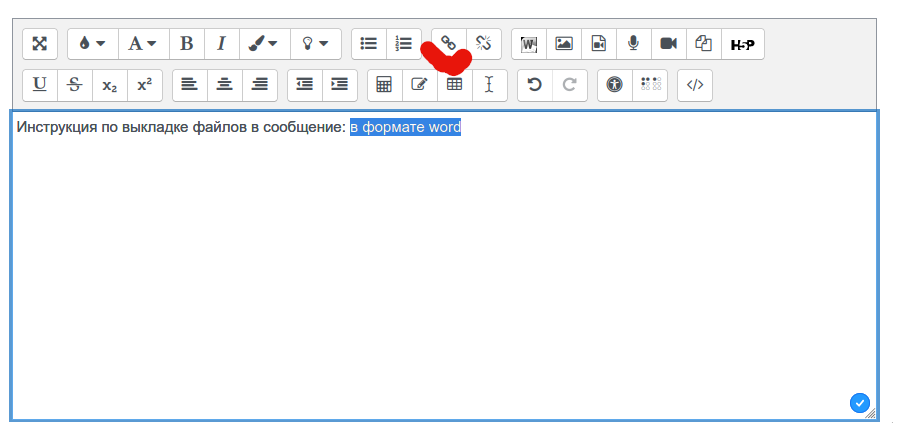Open the paintbrush background color dropdown
Screen dimensions: 897x427
tap(264, 44)
